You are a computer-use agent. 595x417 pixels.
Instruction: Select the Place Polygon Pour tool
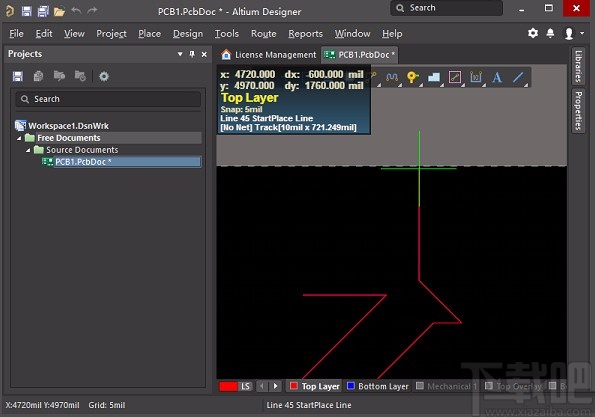[434, 77]
